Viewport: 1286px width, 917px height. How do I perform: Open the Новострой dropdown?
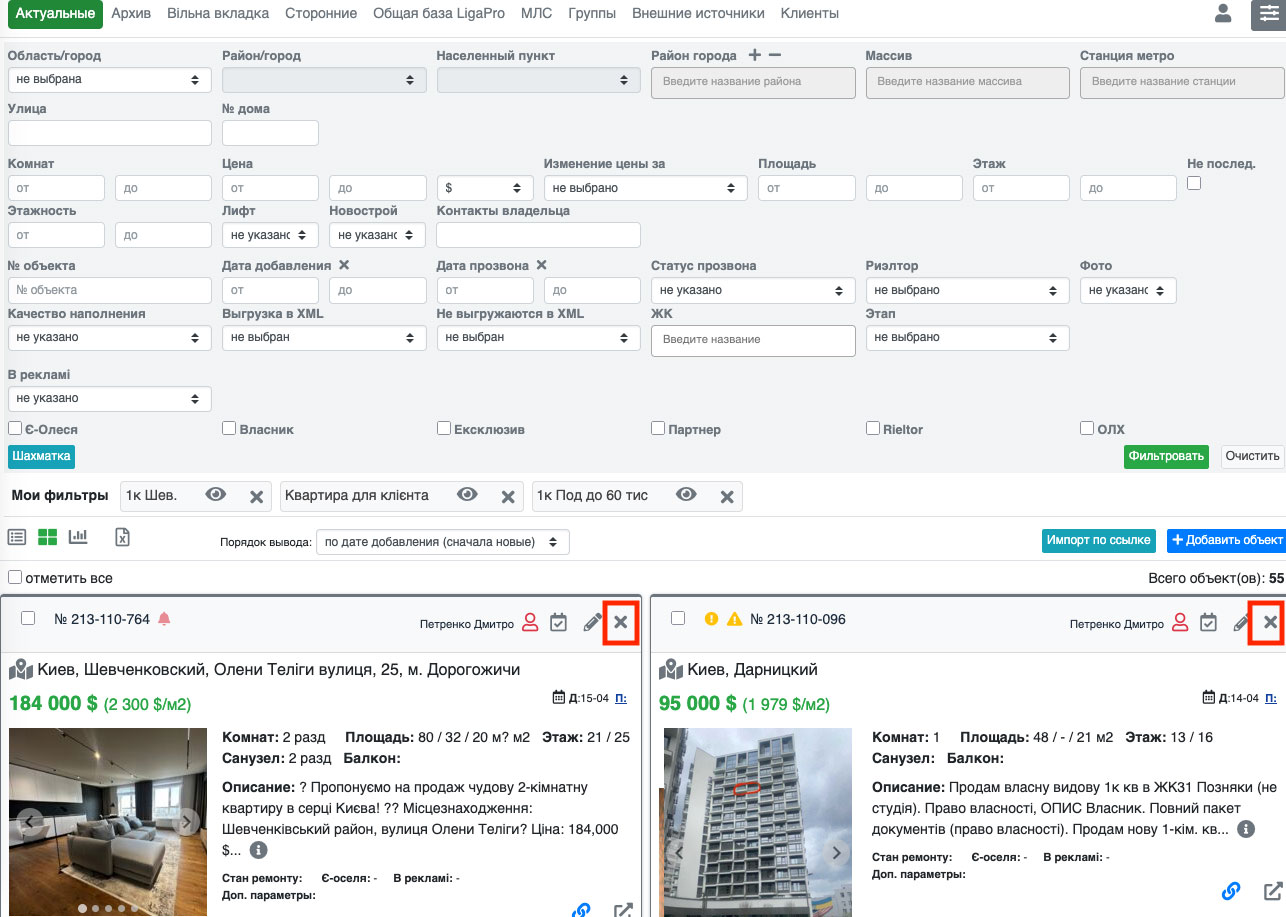pyautogui.click(x=378, y=235)
